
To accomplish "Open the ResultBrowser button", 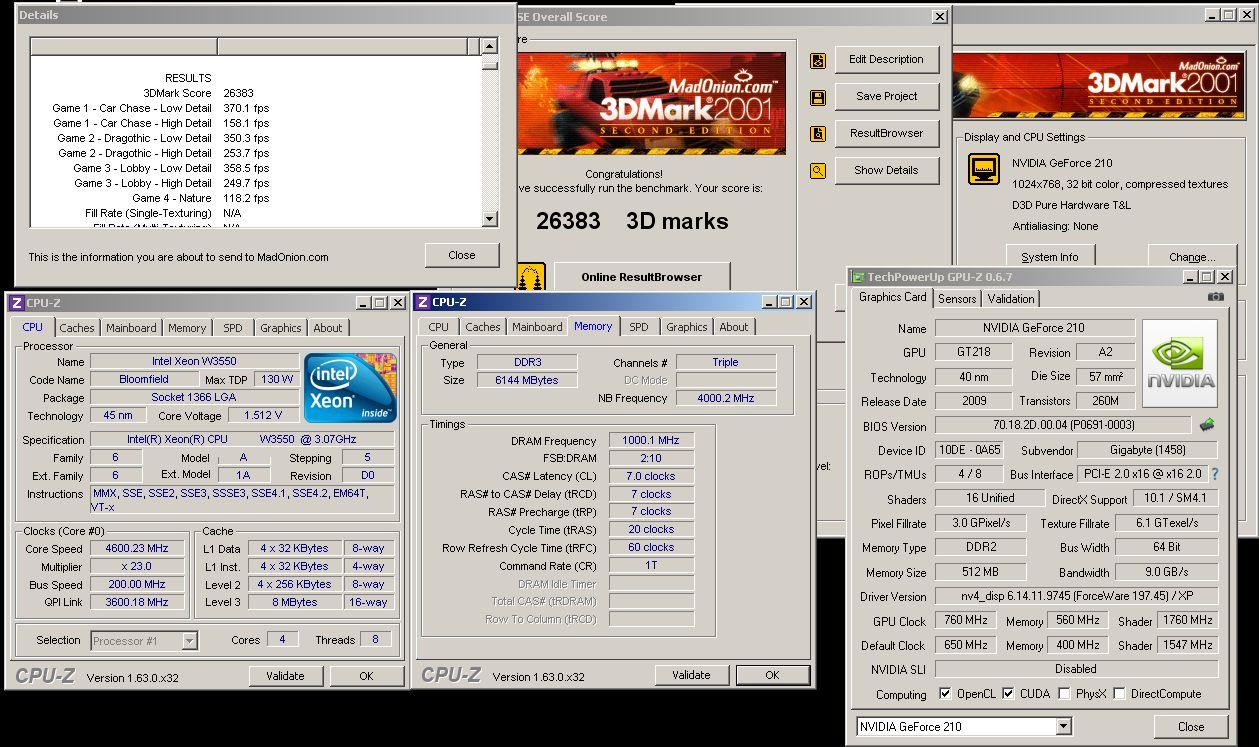I will [x=886, y=134].
